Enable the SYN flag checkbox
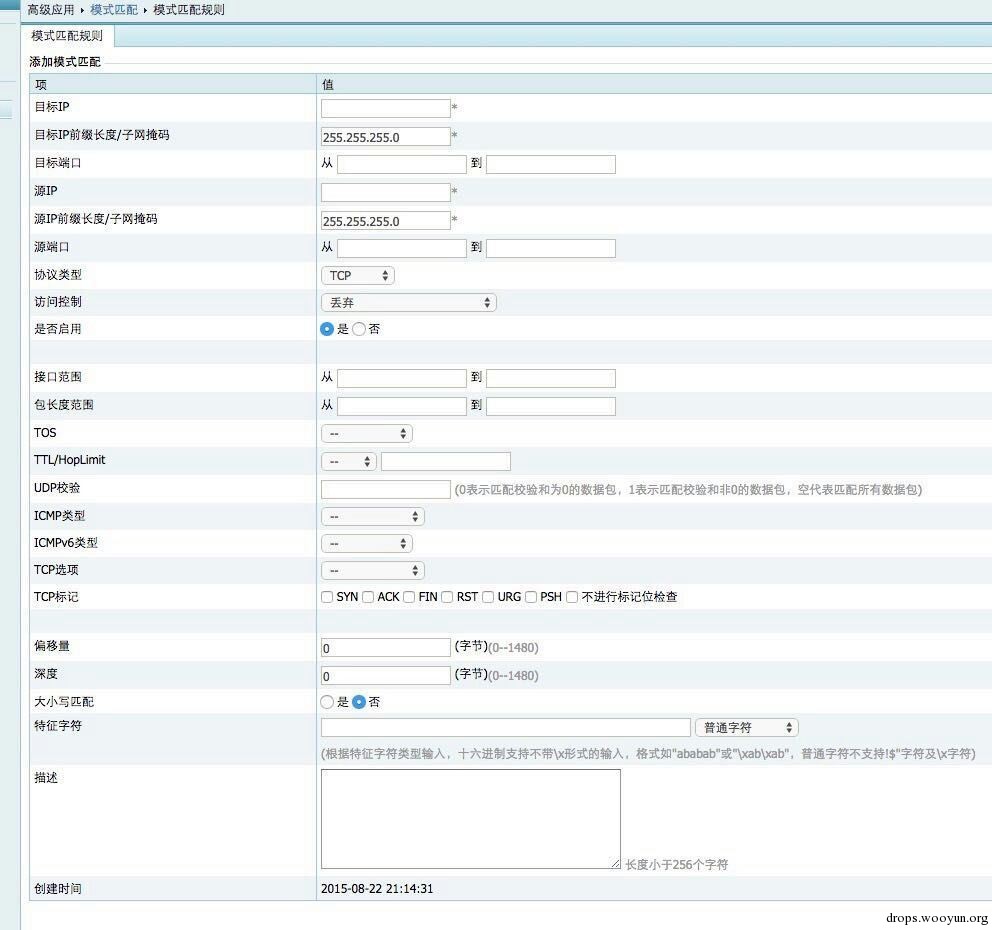The width and height of the screenshot is (992, 930). pyautogui.click(x=327, y=597)
